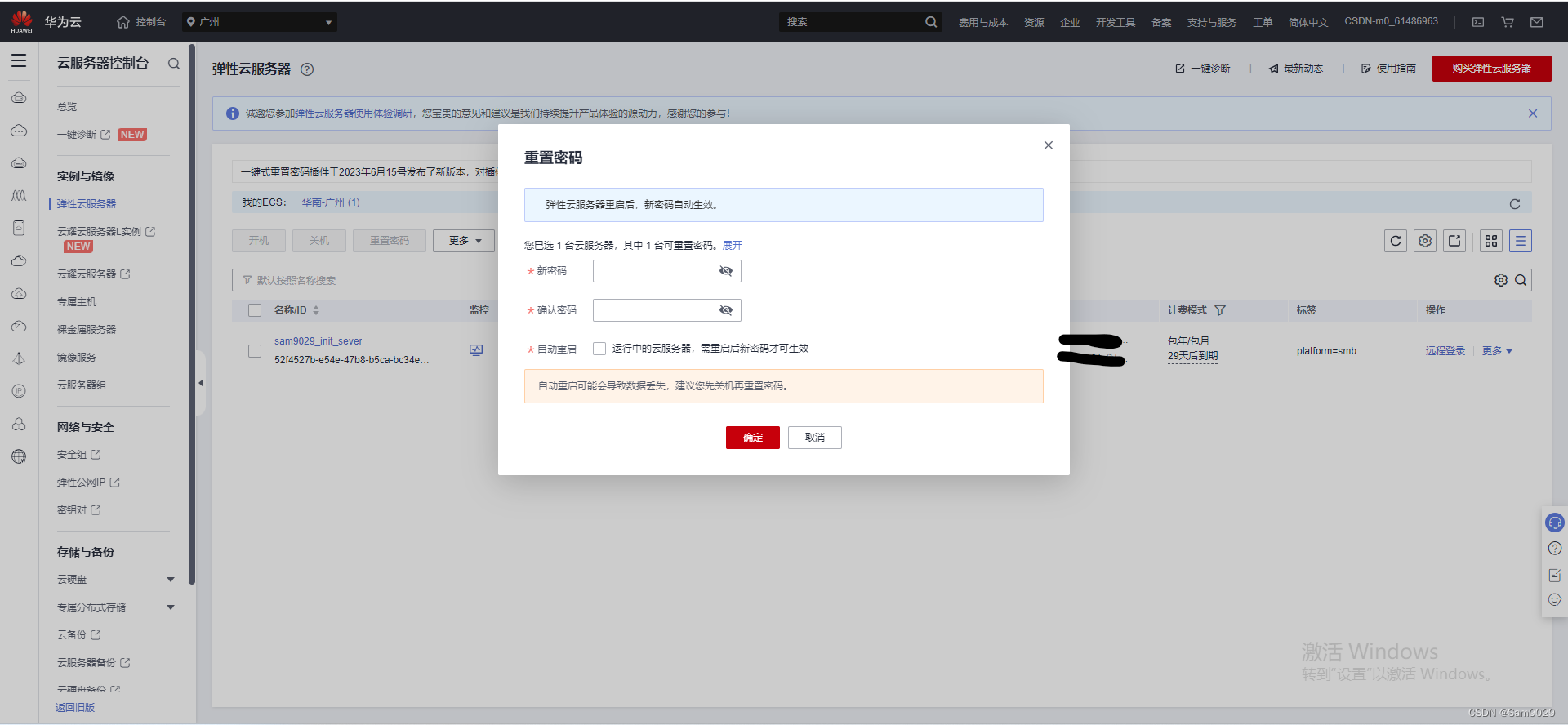Open the 工单 menu

[x=1263, y=22]
